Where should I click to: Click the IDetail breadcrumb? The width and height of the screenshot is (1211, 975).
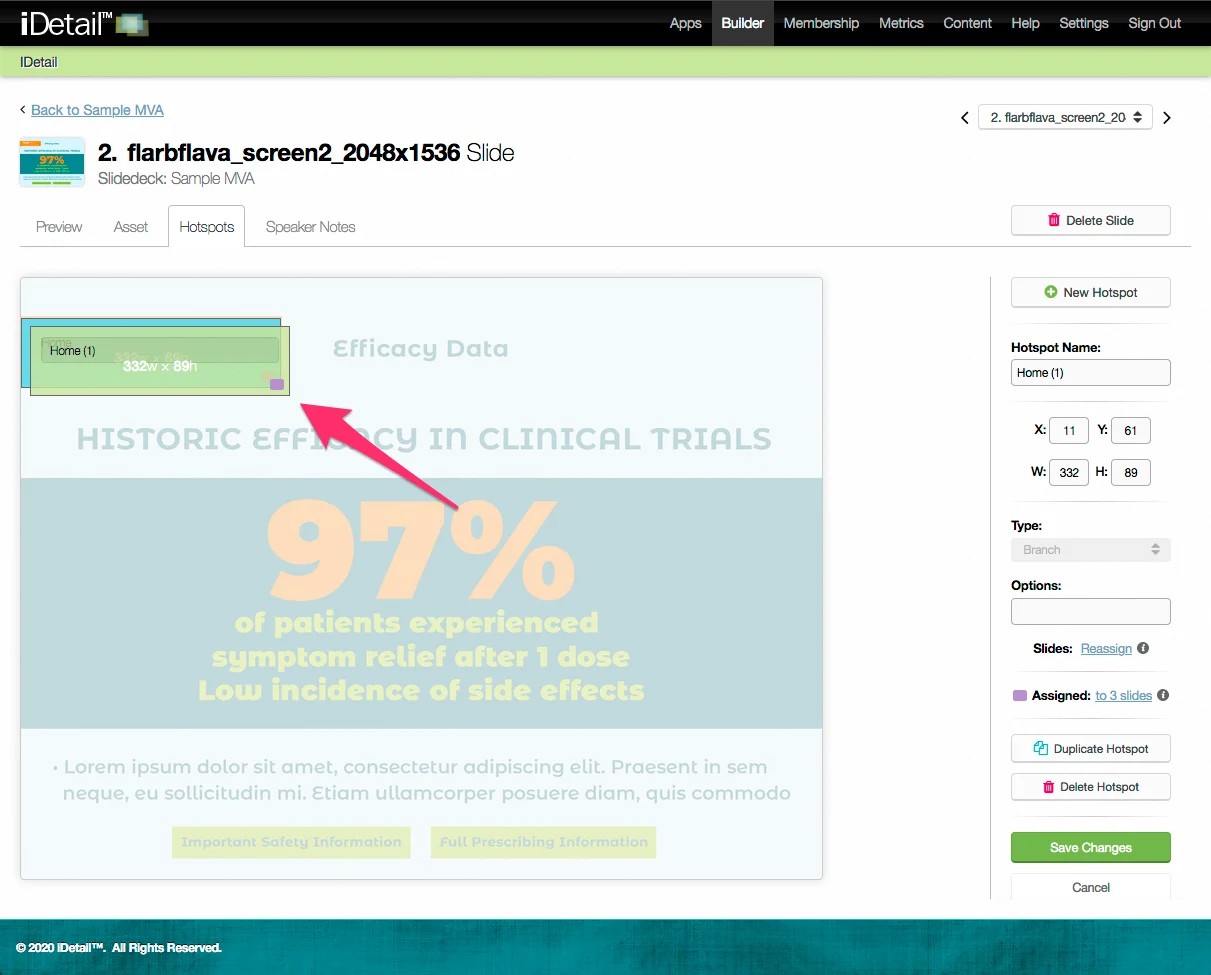[39, 62]
